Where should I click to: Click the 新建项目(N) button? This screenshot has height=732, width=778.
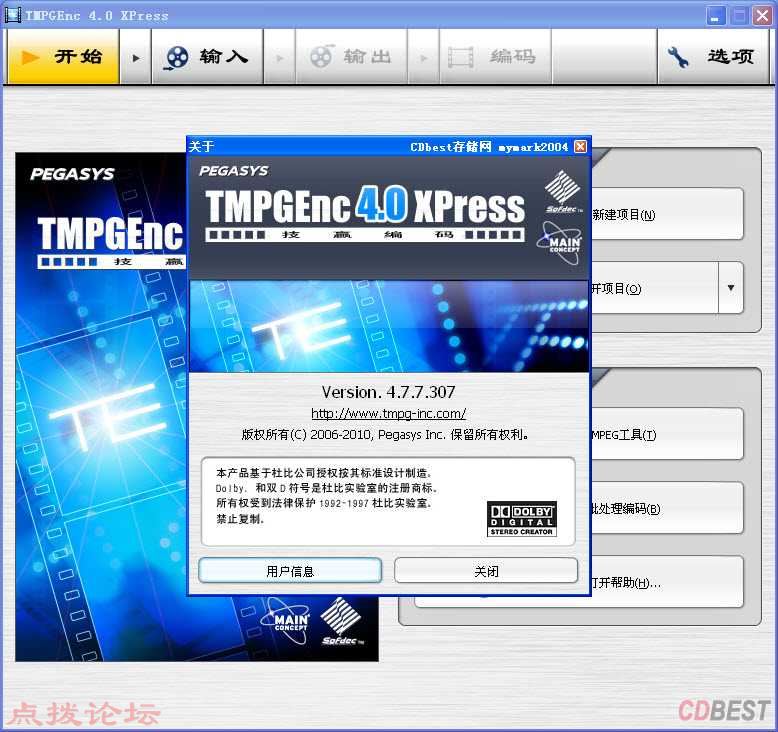point(666,214)
